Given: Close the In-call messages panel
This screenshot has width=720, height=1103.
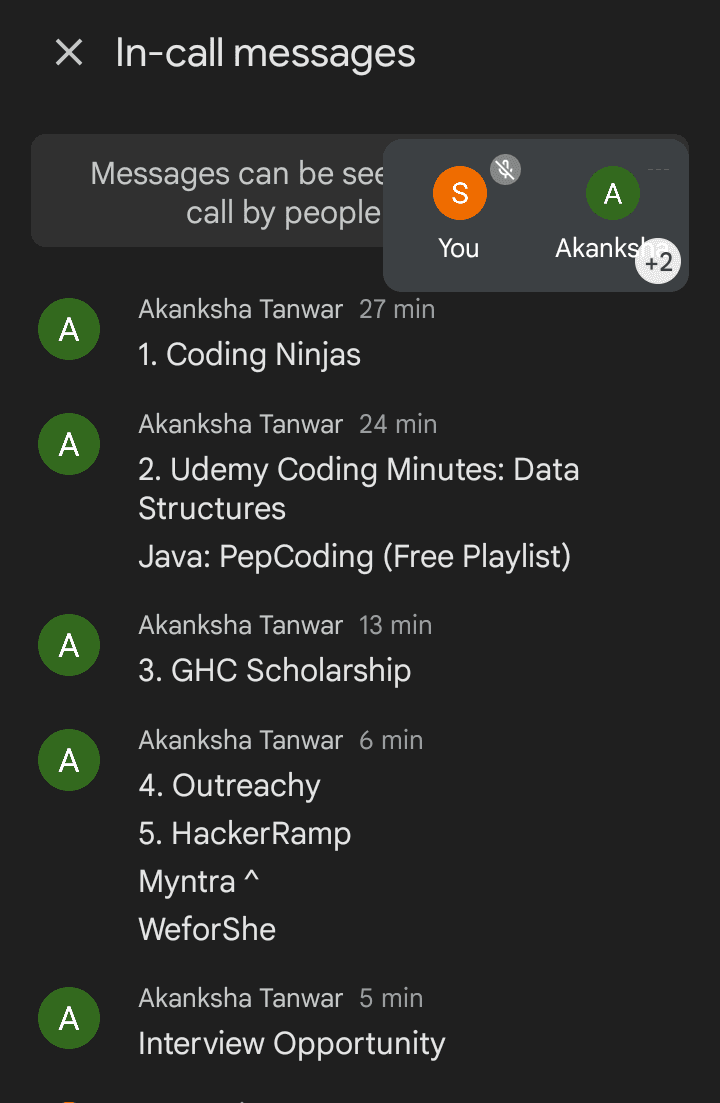Looking at the screenshot, I should point(69,53).
